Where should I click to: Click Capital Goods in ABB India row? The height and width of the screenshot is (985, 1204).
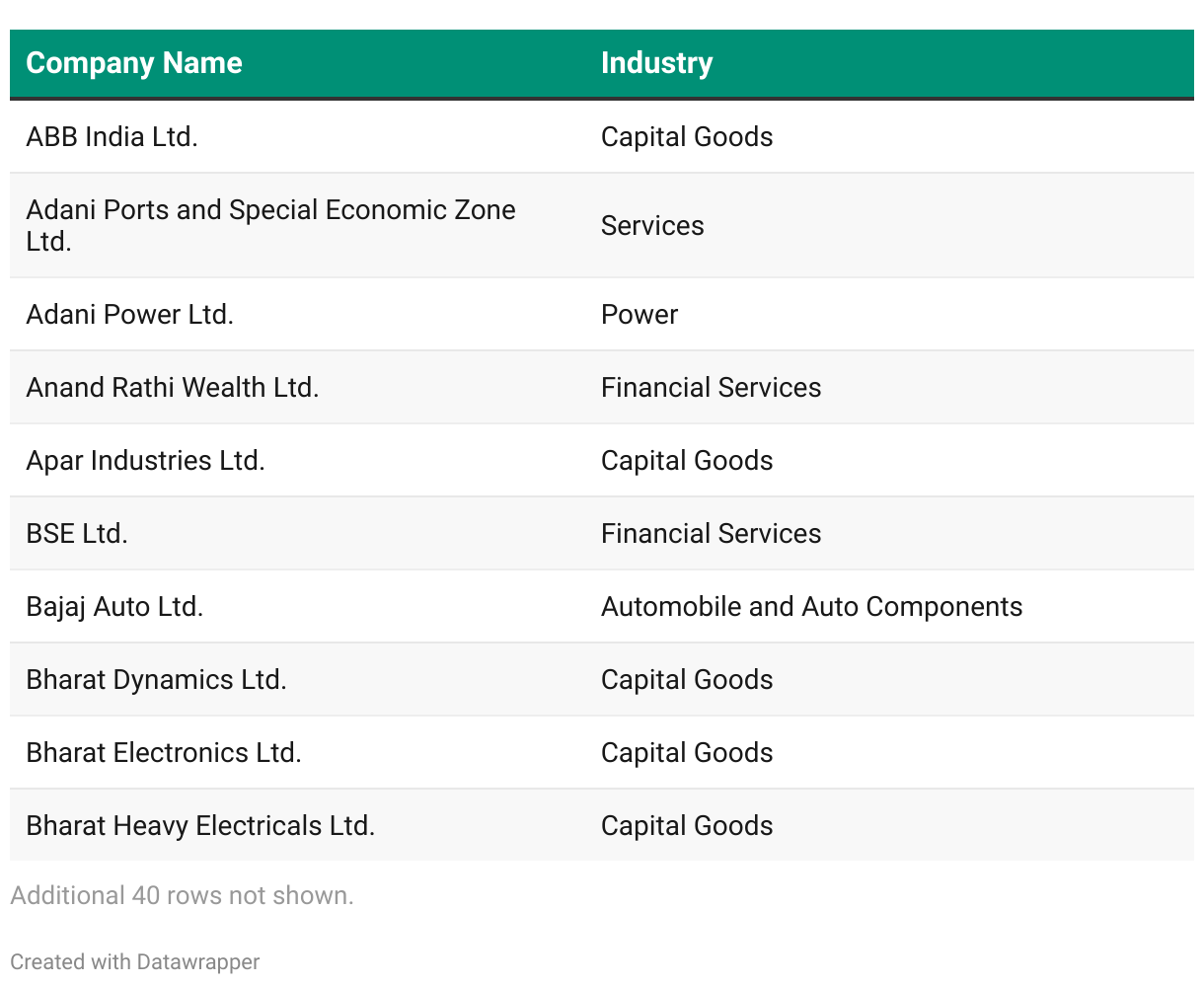[687, 136]
